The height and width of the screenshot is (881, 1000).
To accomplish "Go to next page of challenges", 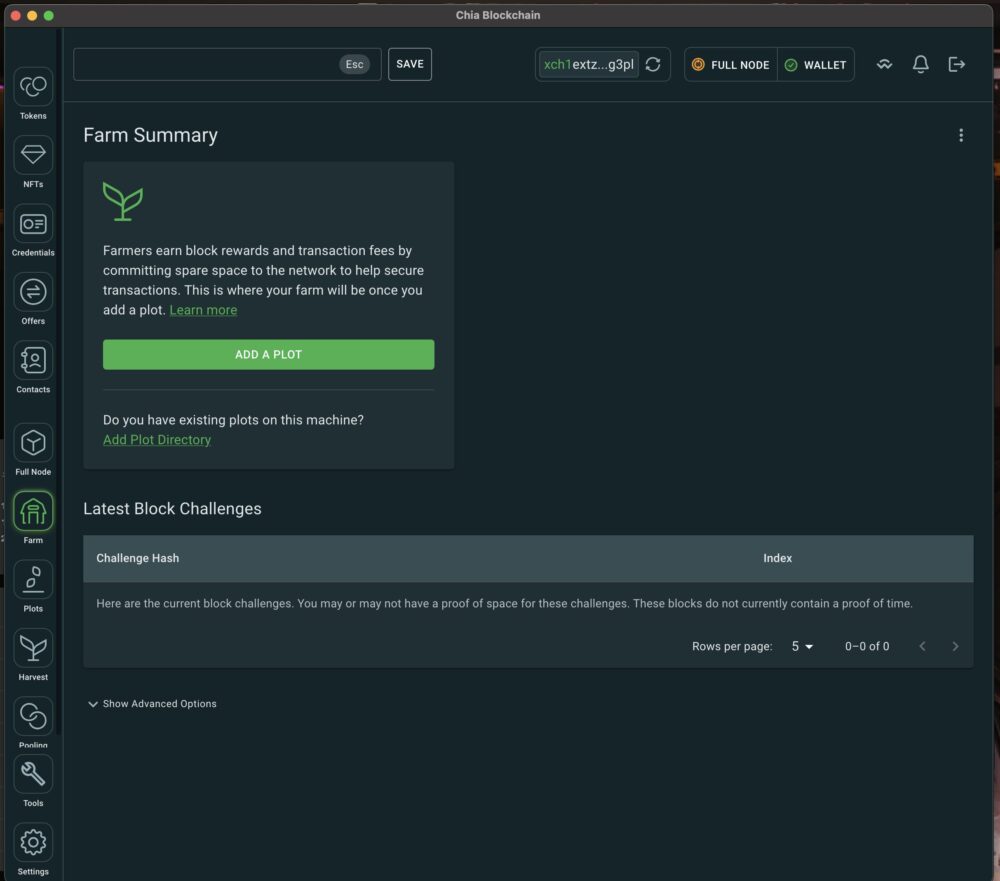I will (x=955, y=646).
